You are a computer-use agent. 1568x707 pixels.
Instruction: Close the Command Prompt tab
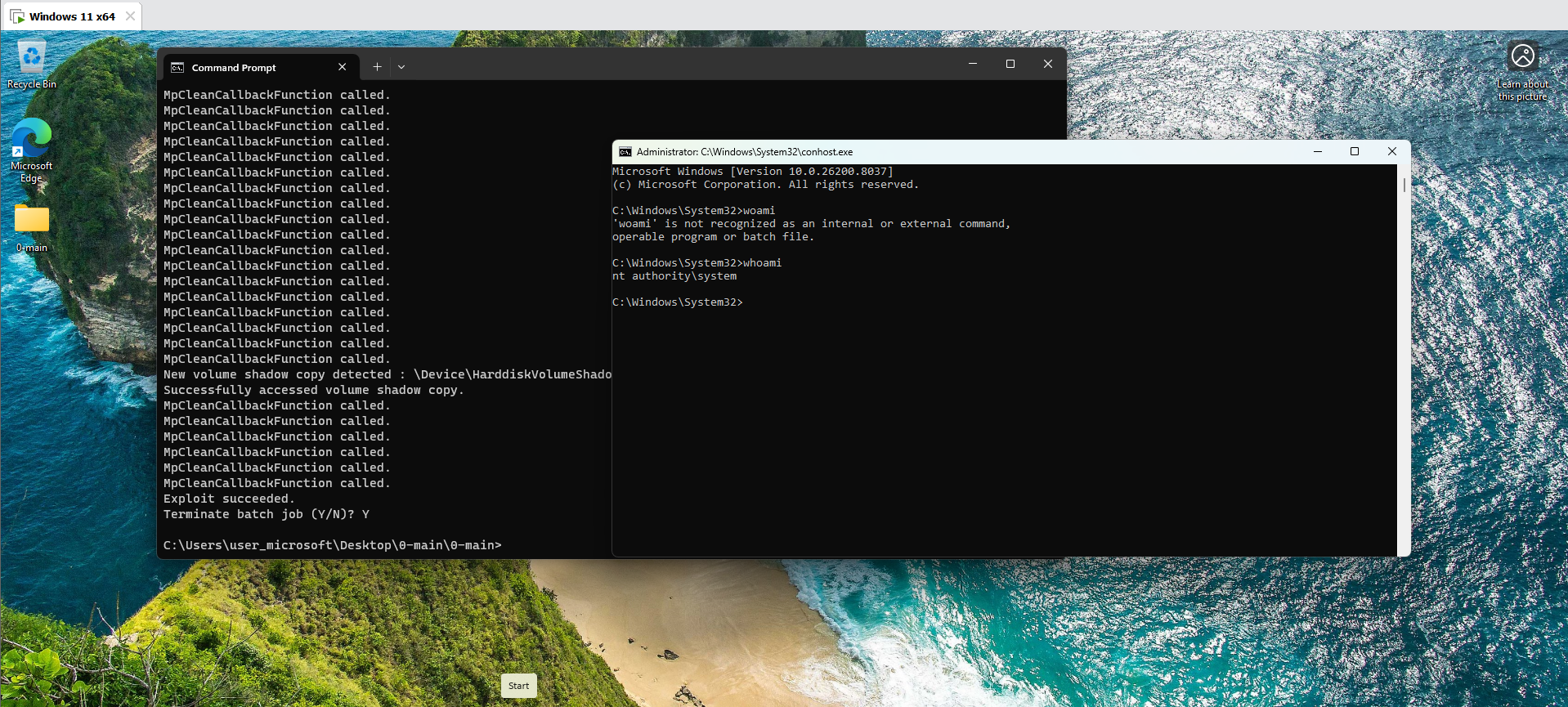coord(343,67)
